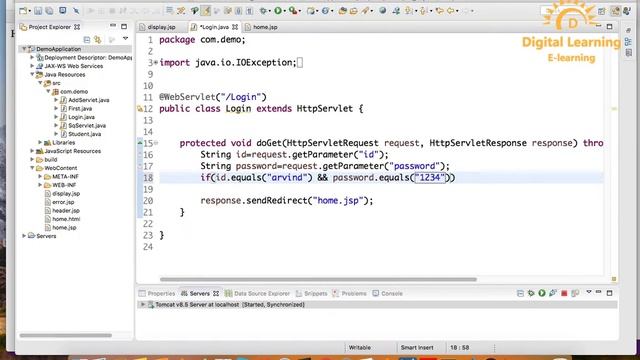This screenshot has height=360, width=640.
Task: Select JAX-WS Web Services node
Action: (73, 66)
